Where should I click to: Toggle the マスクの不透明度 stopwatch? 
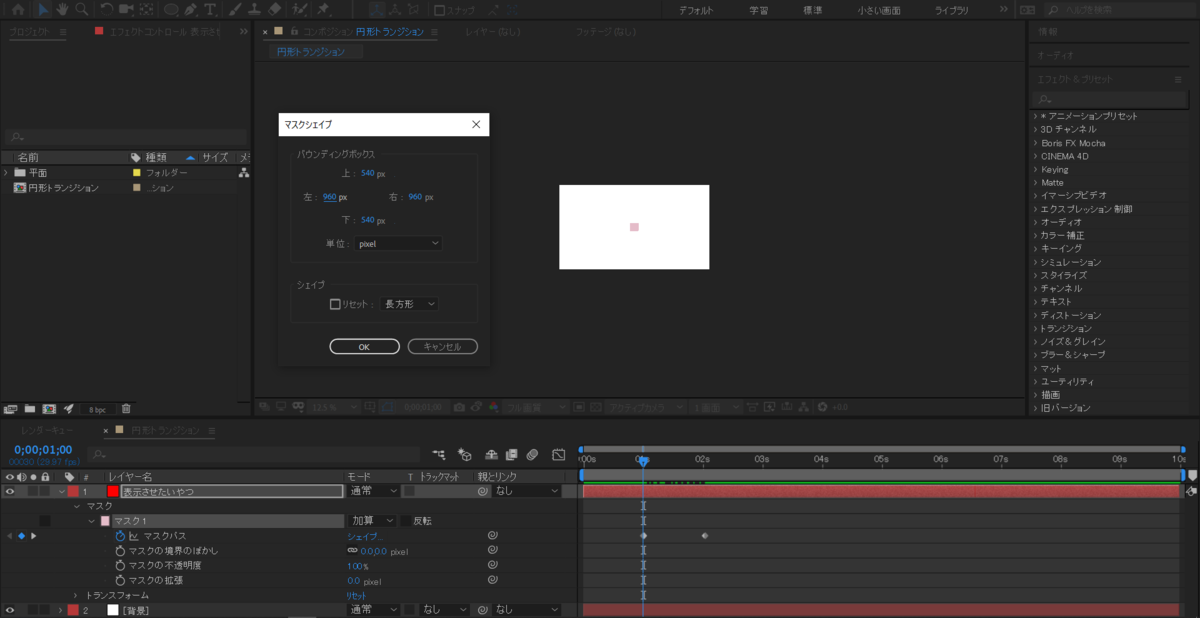[120, 565]
